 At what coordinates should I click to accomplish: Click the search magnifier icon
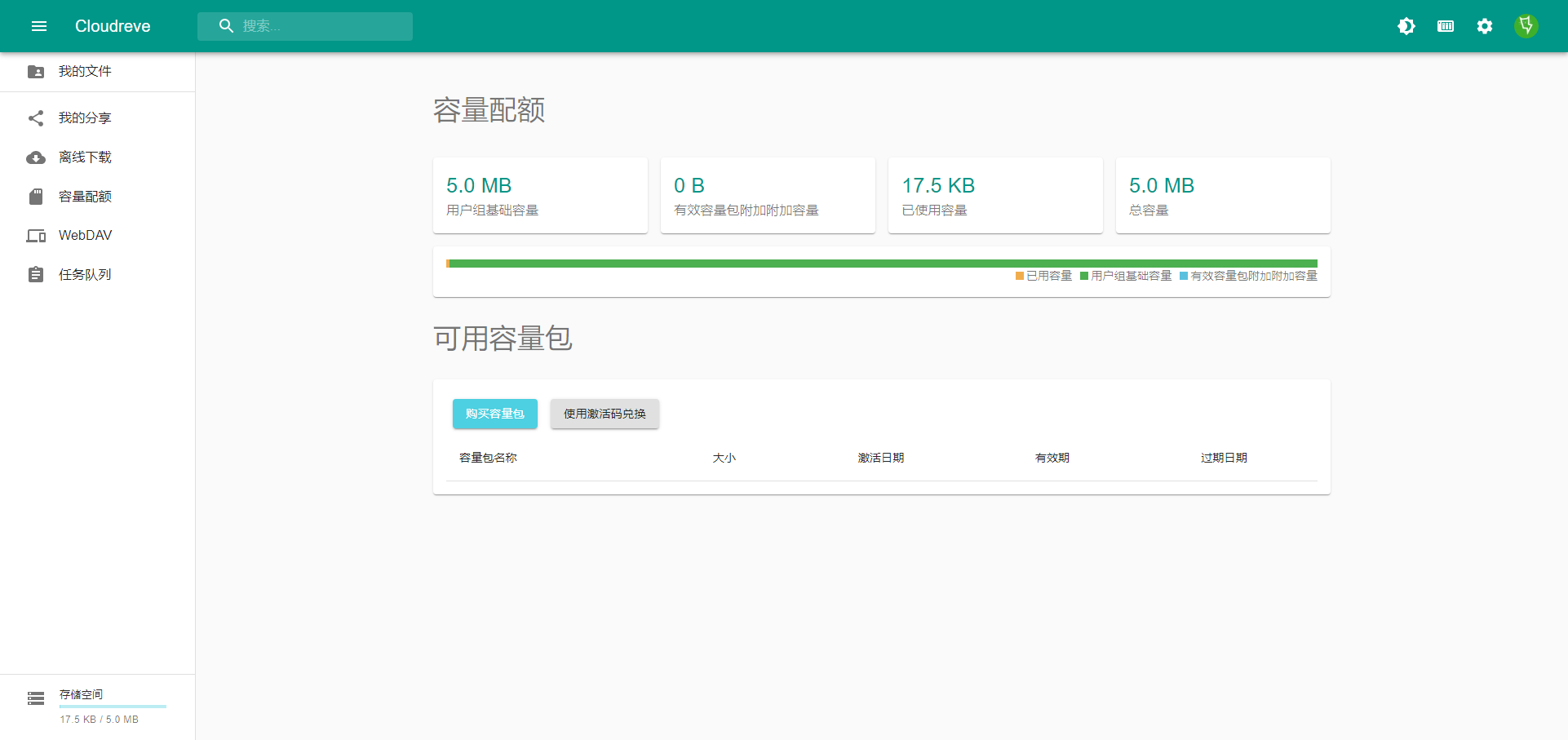[x=226, y=26]
